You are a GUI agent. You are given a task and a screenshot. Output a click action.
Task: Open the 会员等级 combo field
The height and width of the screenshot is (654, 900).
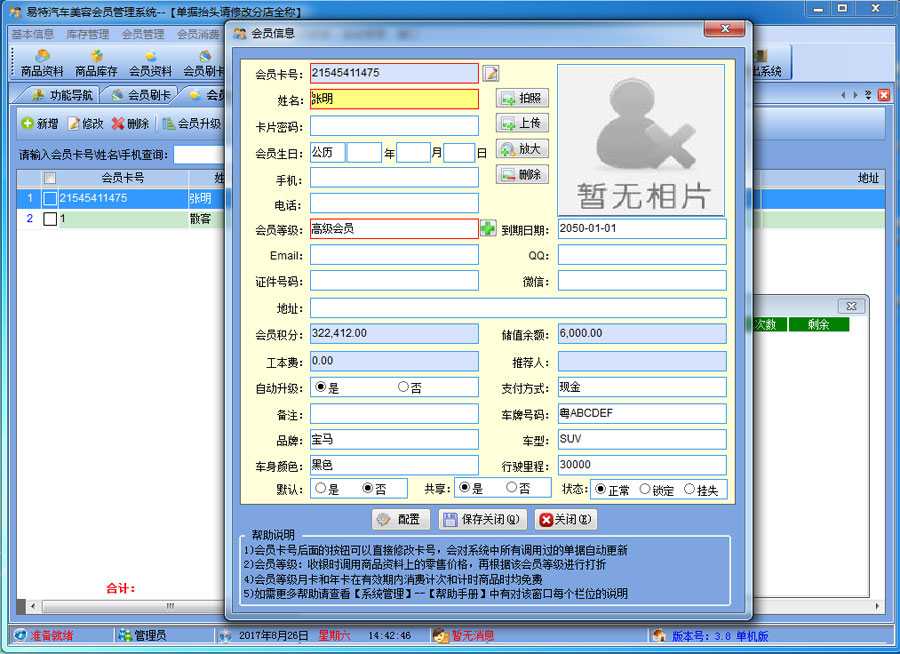tap(394, 229)
